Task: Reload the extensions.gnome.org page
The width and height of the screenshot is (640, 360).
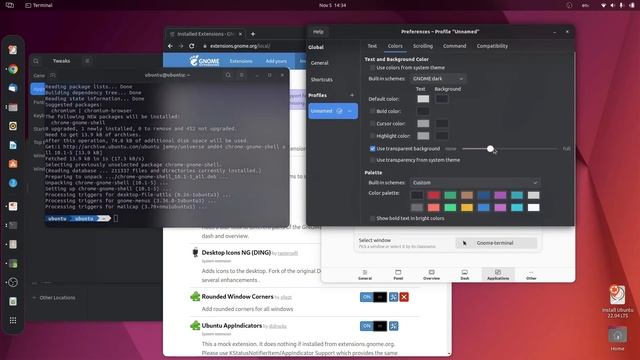Action: pos(191,46)
